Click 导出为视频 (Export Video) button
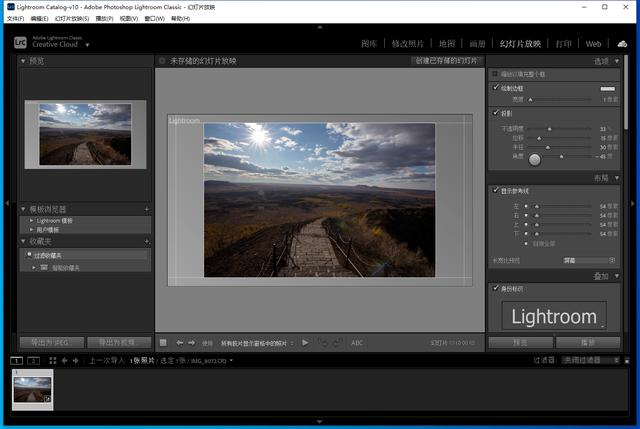 coord(119,342)
